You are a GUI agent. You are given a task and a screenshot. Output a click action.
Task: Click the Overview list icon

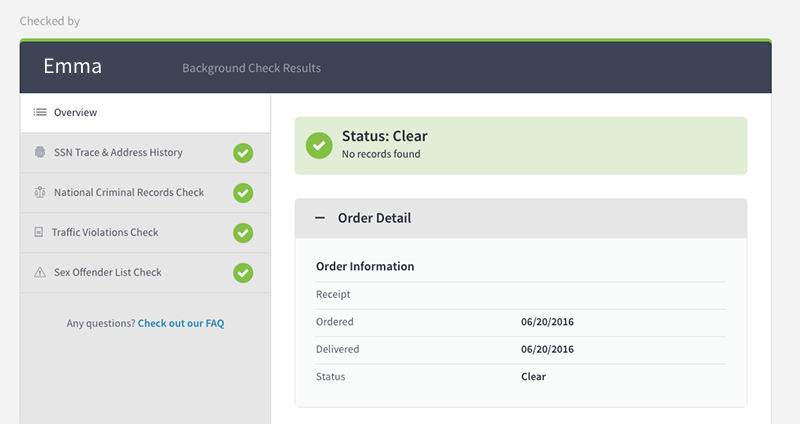(40, 112)
